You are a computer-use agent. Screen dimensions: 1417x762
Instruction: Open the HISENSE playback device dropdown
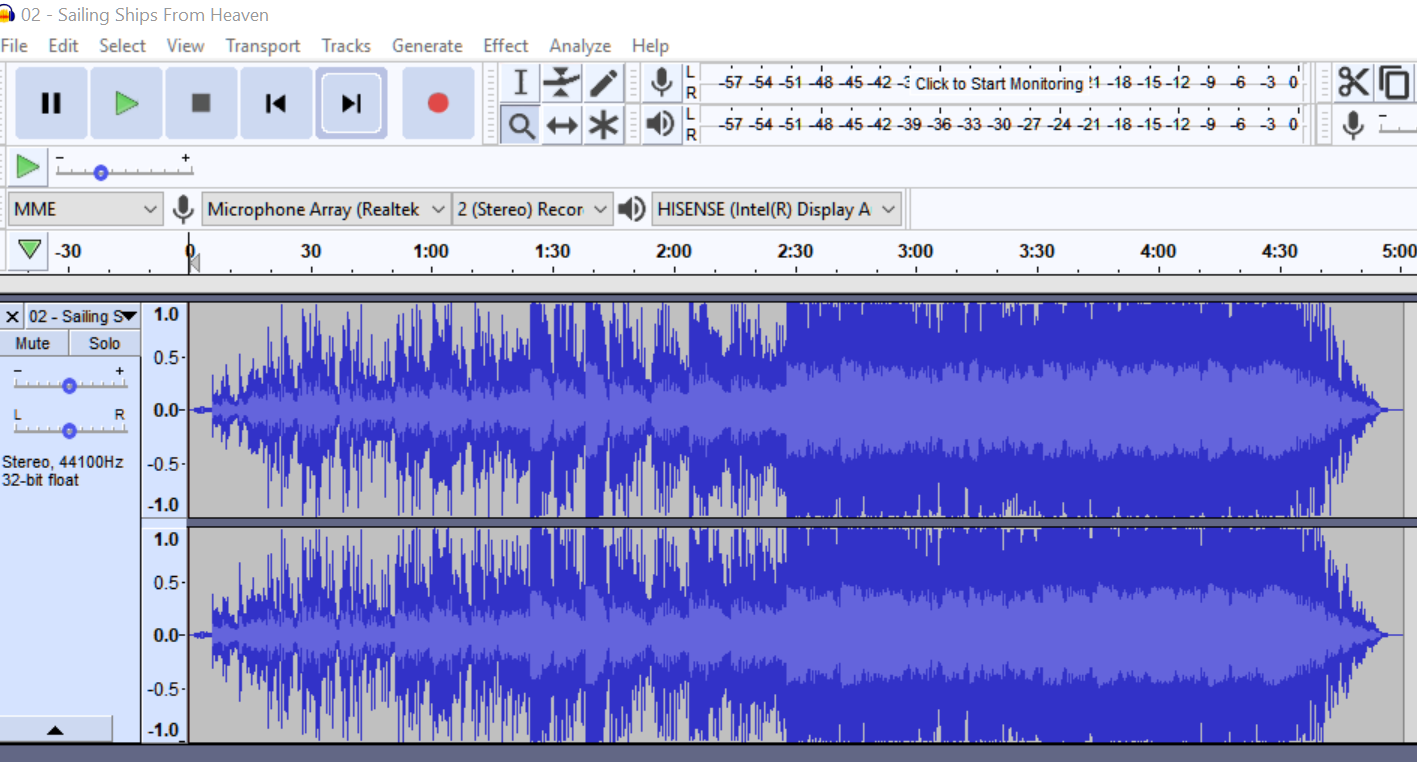776,209
